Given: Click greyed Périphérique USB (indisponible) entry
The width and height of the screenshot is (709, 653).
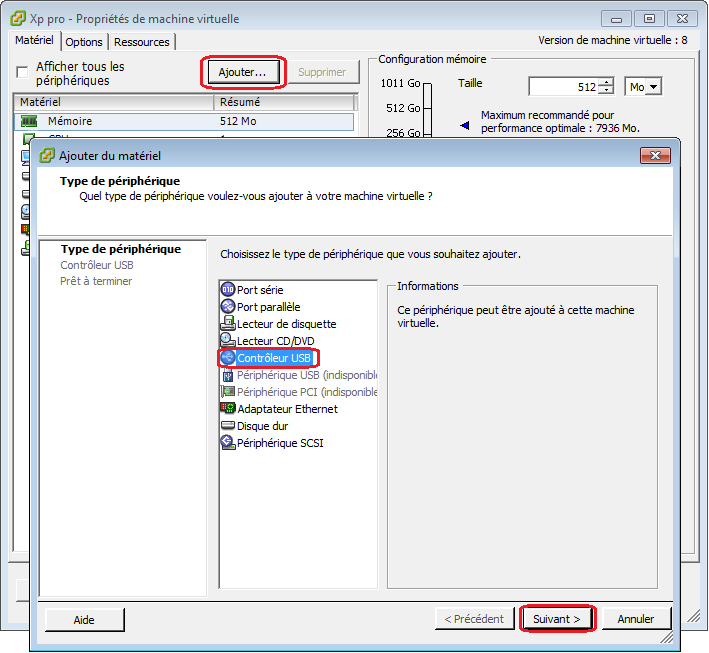Looking at the screenshot, I should 307,375.
